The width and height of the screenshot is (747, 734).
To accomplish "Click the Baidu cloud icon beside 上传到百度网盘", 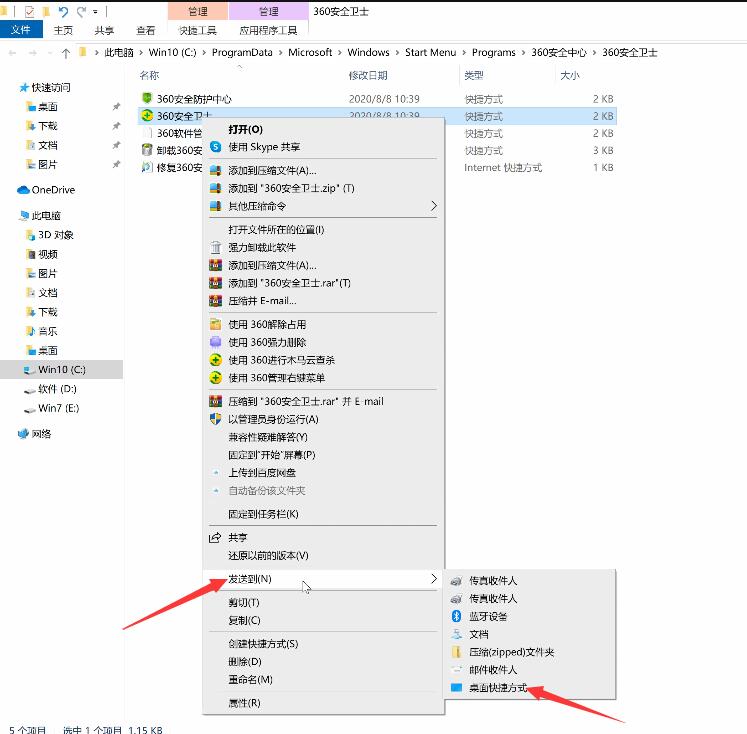I will click(x=216, y=473).
